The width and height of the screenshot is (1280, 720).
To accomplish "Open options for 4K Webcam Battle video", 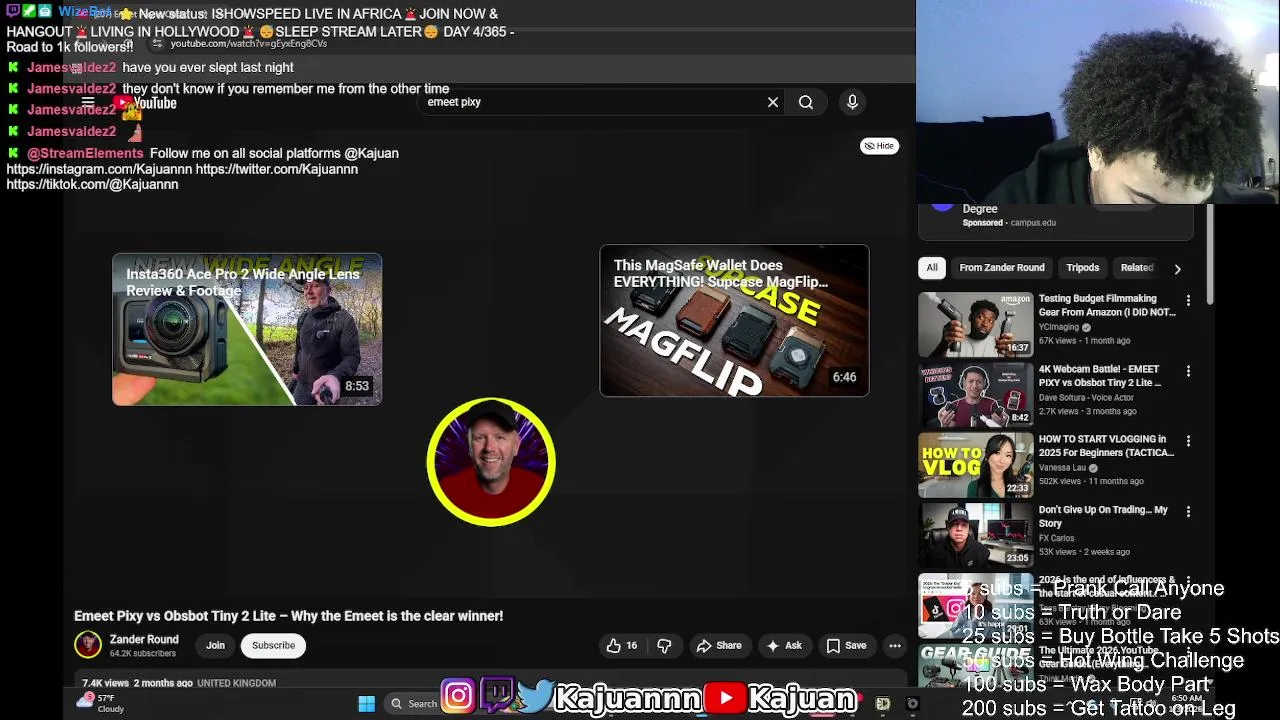I will tap(1188, 371).
